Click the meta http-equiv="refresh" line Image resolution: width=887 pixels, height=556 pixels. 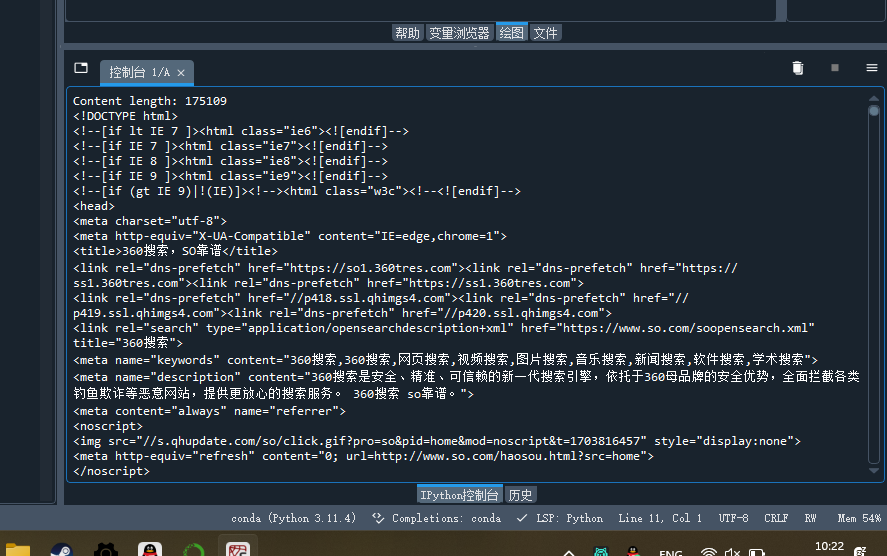(x=363, y=456)
